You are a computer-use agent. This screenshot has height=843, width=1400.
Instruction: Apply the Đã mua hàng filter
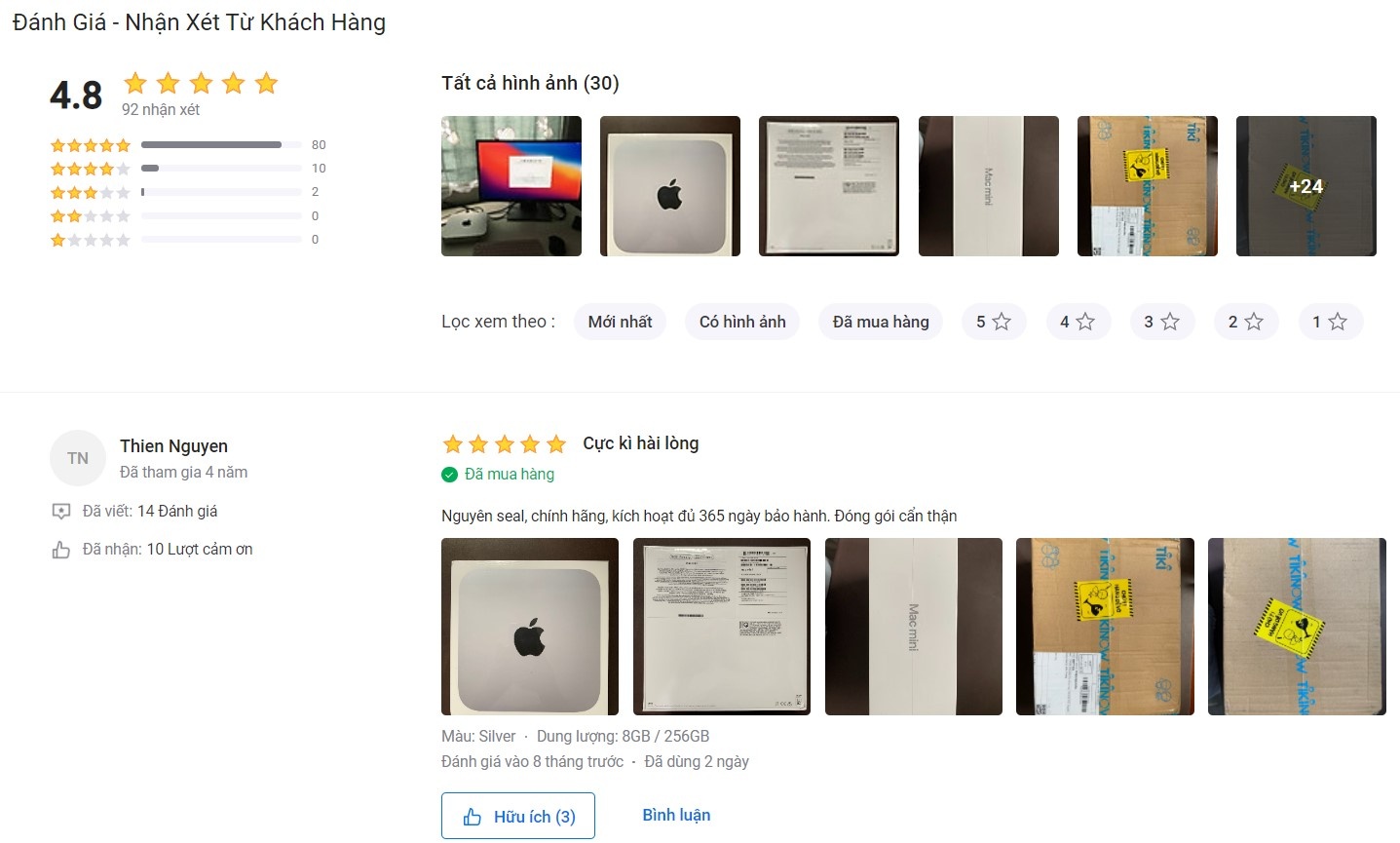tap(881, 322)
